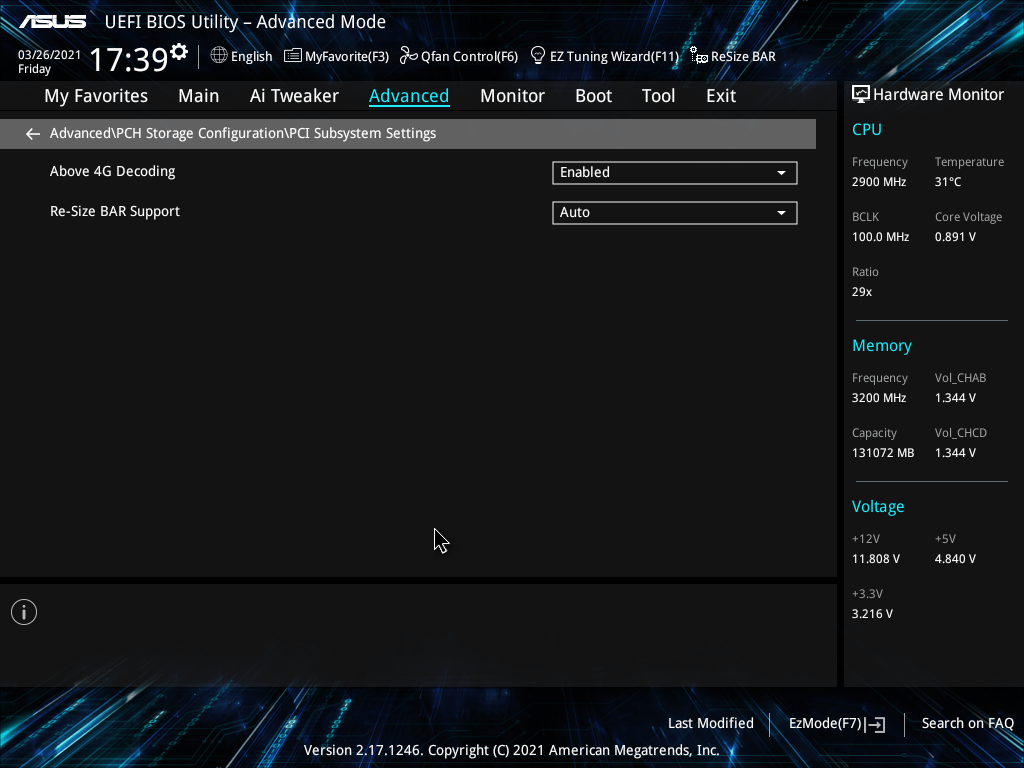Open the ReSize BAR shortcut
1024x768 pixels.
(733, 56)
